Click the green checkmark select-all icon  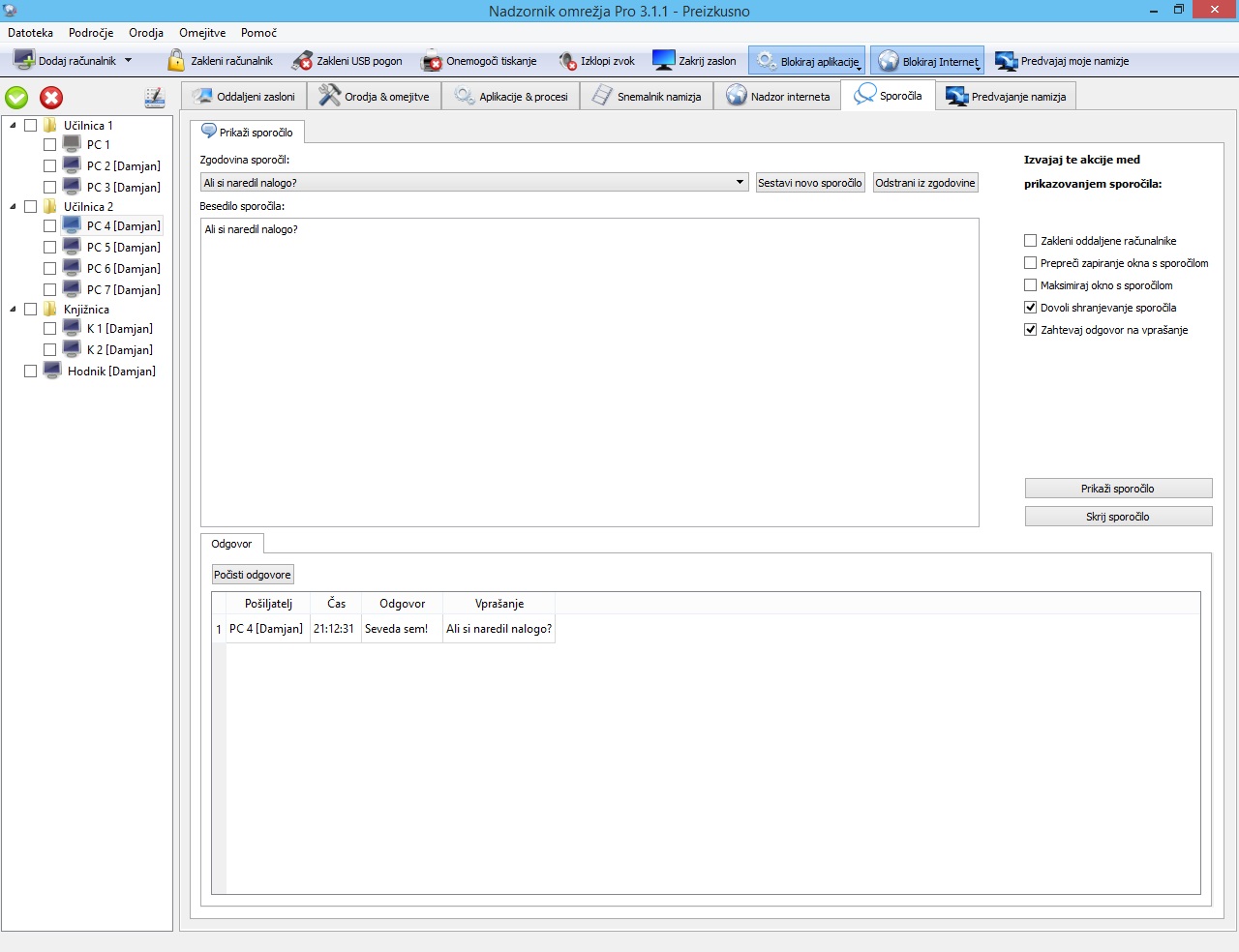tap(17, 98)
